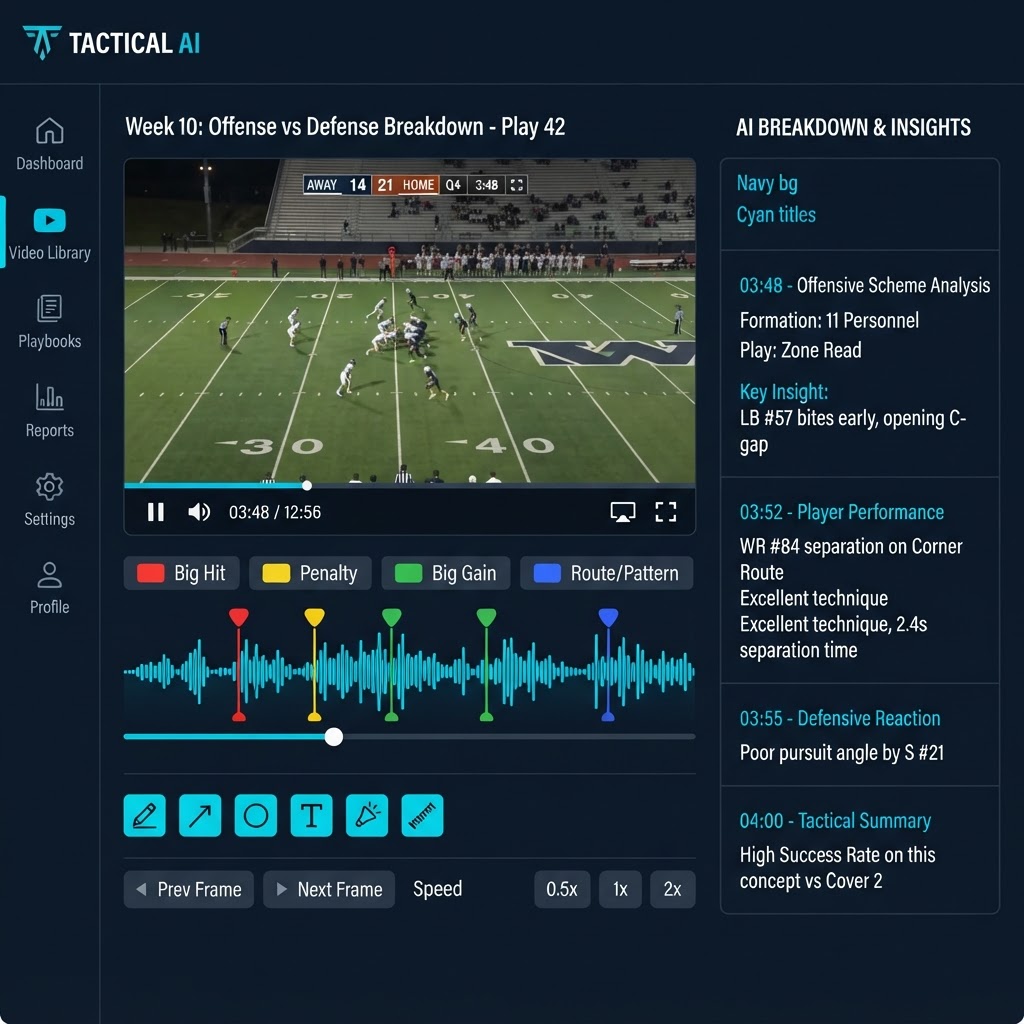
Task: Set playback speed to 2x
Action: pos(673,889)
